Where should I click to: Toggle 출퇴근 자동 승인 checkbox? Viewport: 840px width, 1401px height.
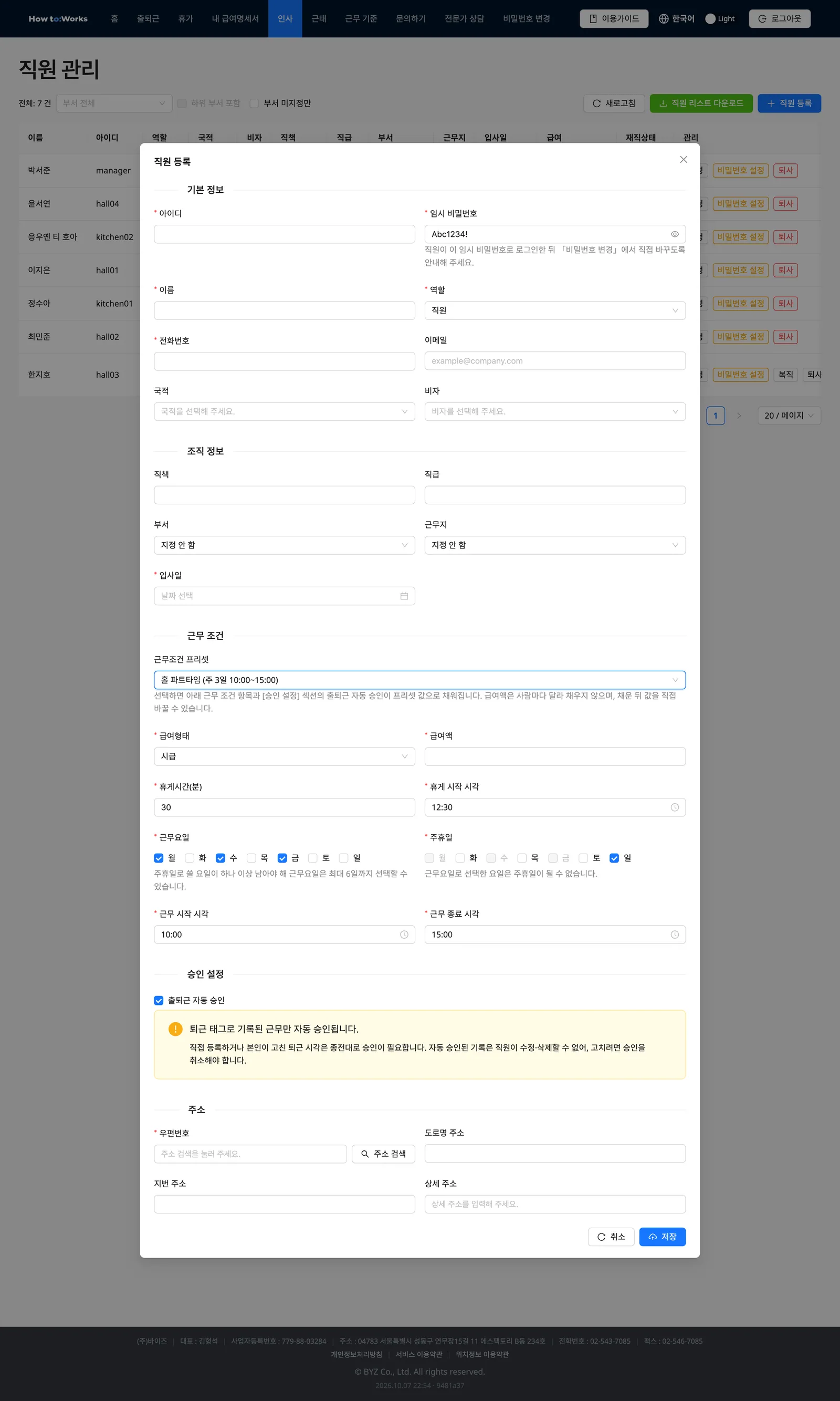tap(159, 1001)
